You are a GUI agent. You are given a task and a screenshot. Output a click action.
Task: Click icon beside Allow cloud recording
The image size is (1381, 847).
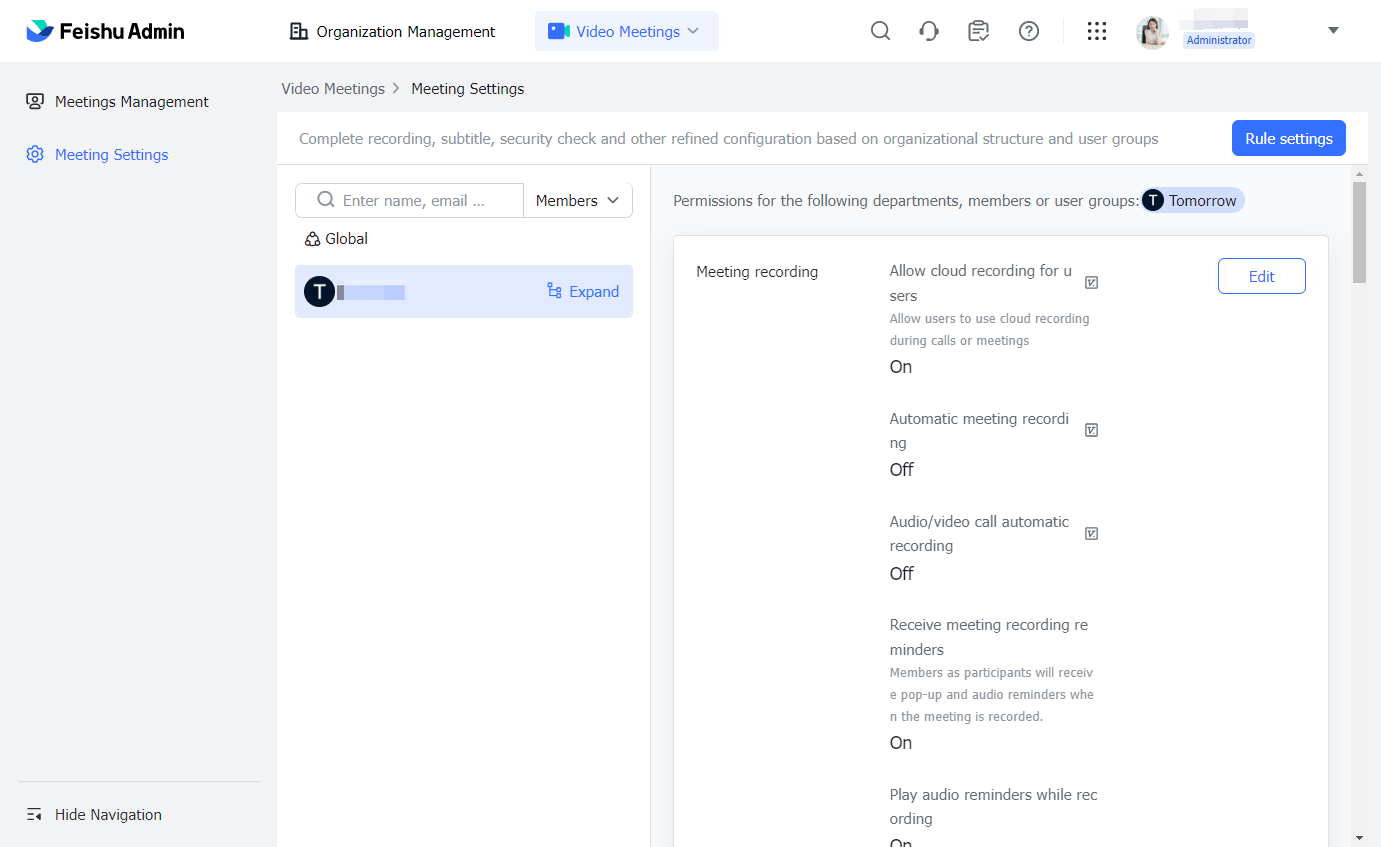tap(1092, 283)
